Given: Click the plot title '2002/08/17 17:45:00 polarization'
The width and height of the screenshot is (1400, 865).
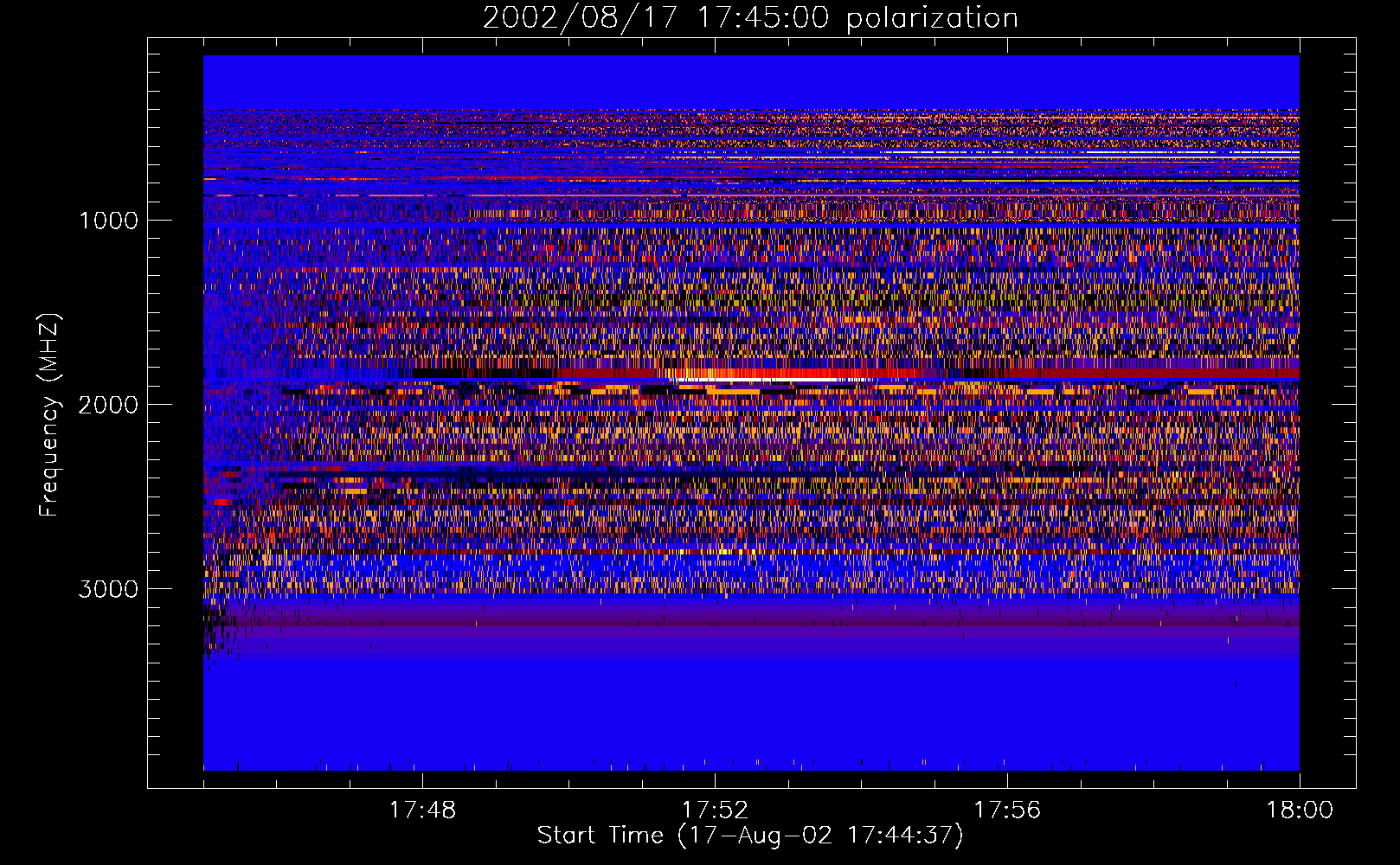Looking at the screenshot, I should (x=750, y=17).
